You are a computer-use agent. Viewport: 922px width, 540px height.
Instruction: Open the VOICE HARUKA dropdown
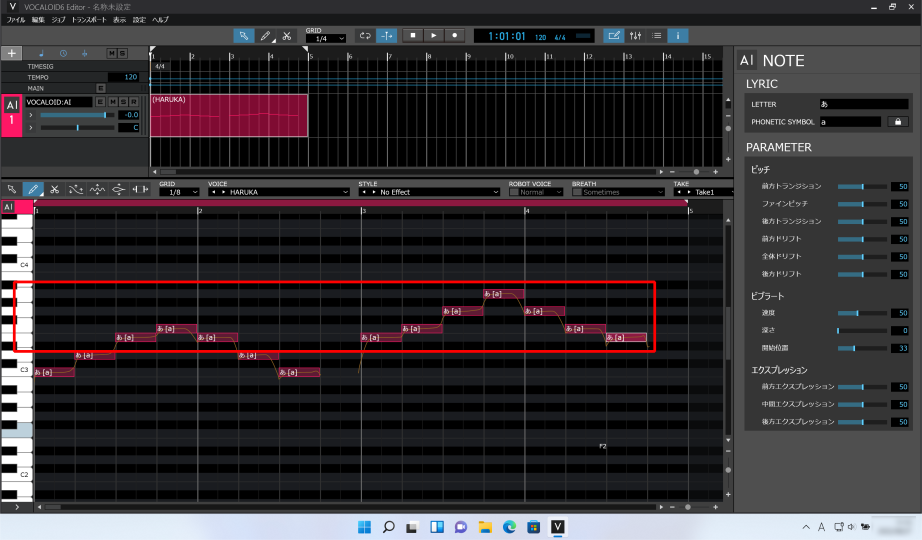click(x=279, y=192)
